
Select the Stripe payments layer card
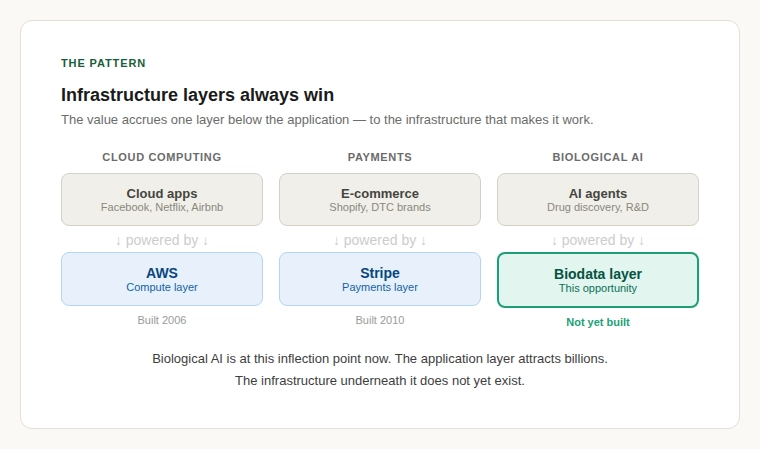point(380,279)
